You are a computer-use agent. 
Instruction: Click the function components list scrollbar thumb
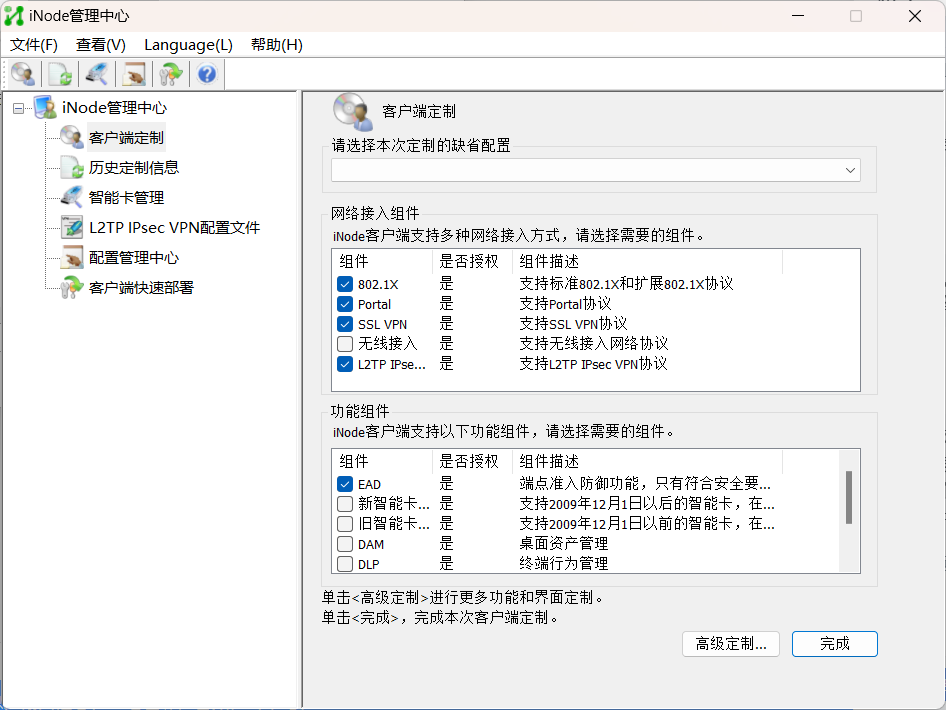849,498
